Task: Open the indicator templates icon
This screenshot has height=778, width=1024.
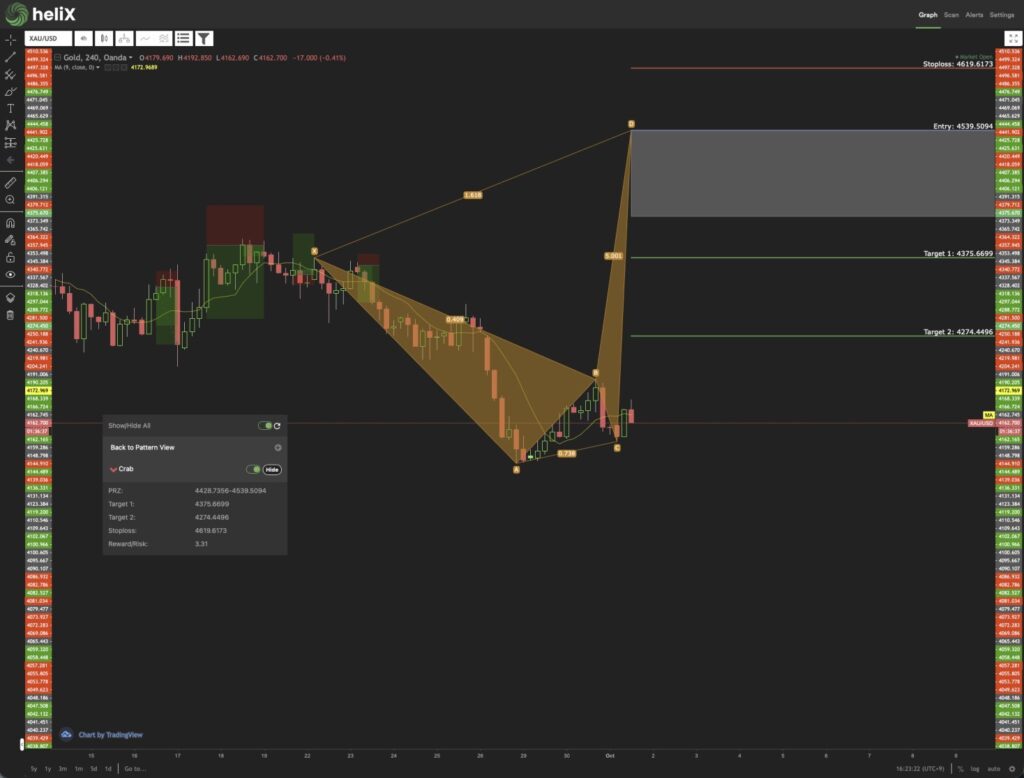Action: click(x=163, y=39)
